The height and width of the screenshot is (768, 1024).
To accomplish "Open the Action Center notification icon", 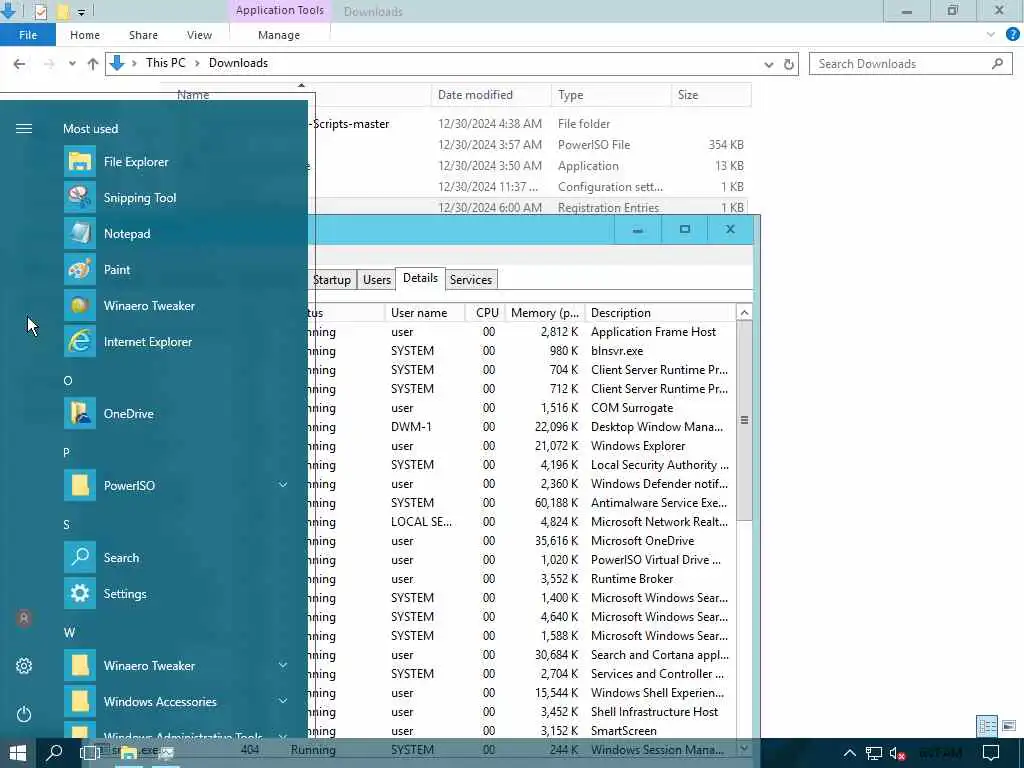I will click(x=991, y=754).
